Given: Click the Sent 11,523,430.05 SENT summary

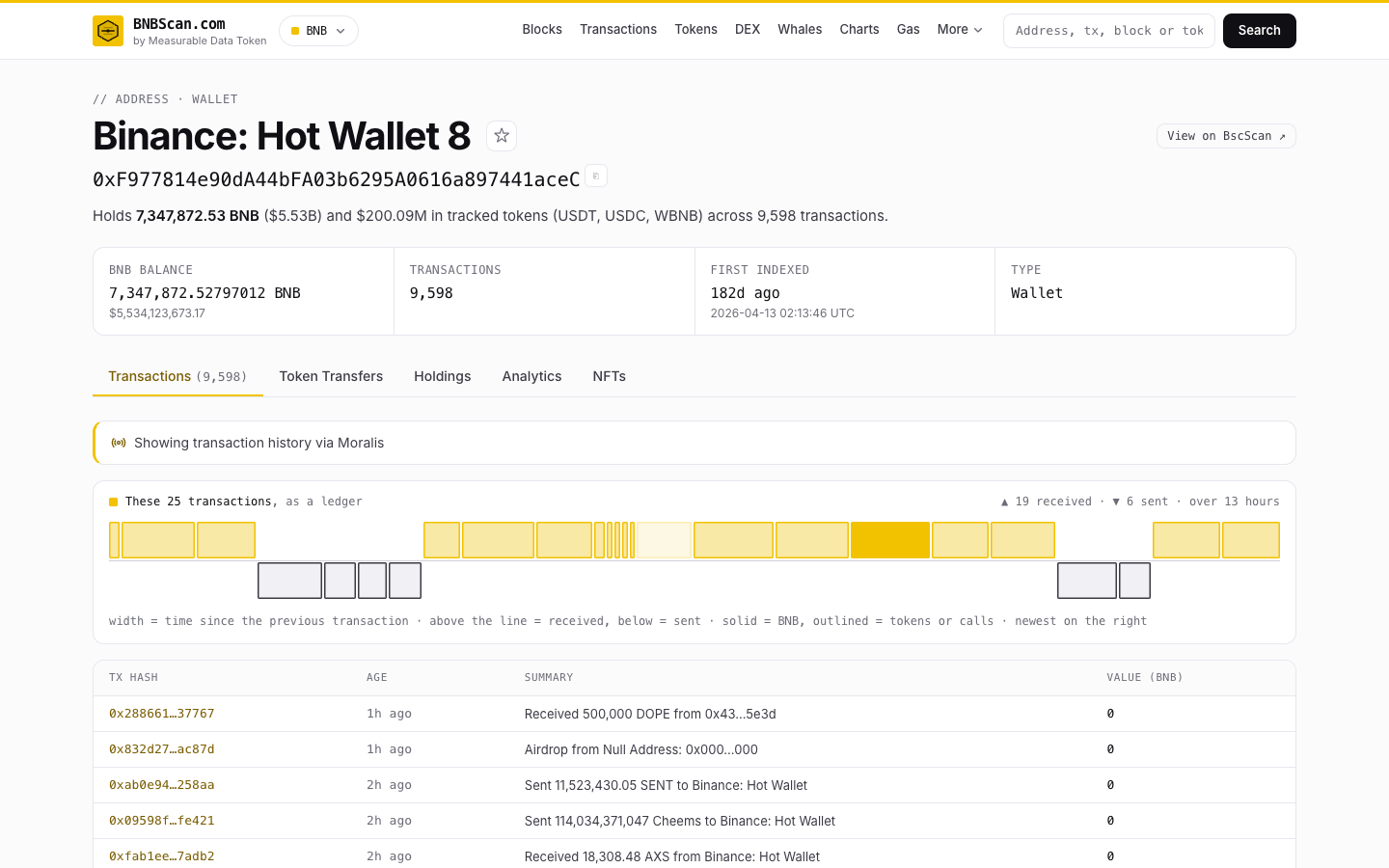Looking at the screenshot, I should pyautogui.click(x=667, y=785).
